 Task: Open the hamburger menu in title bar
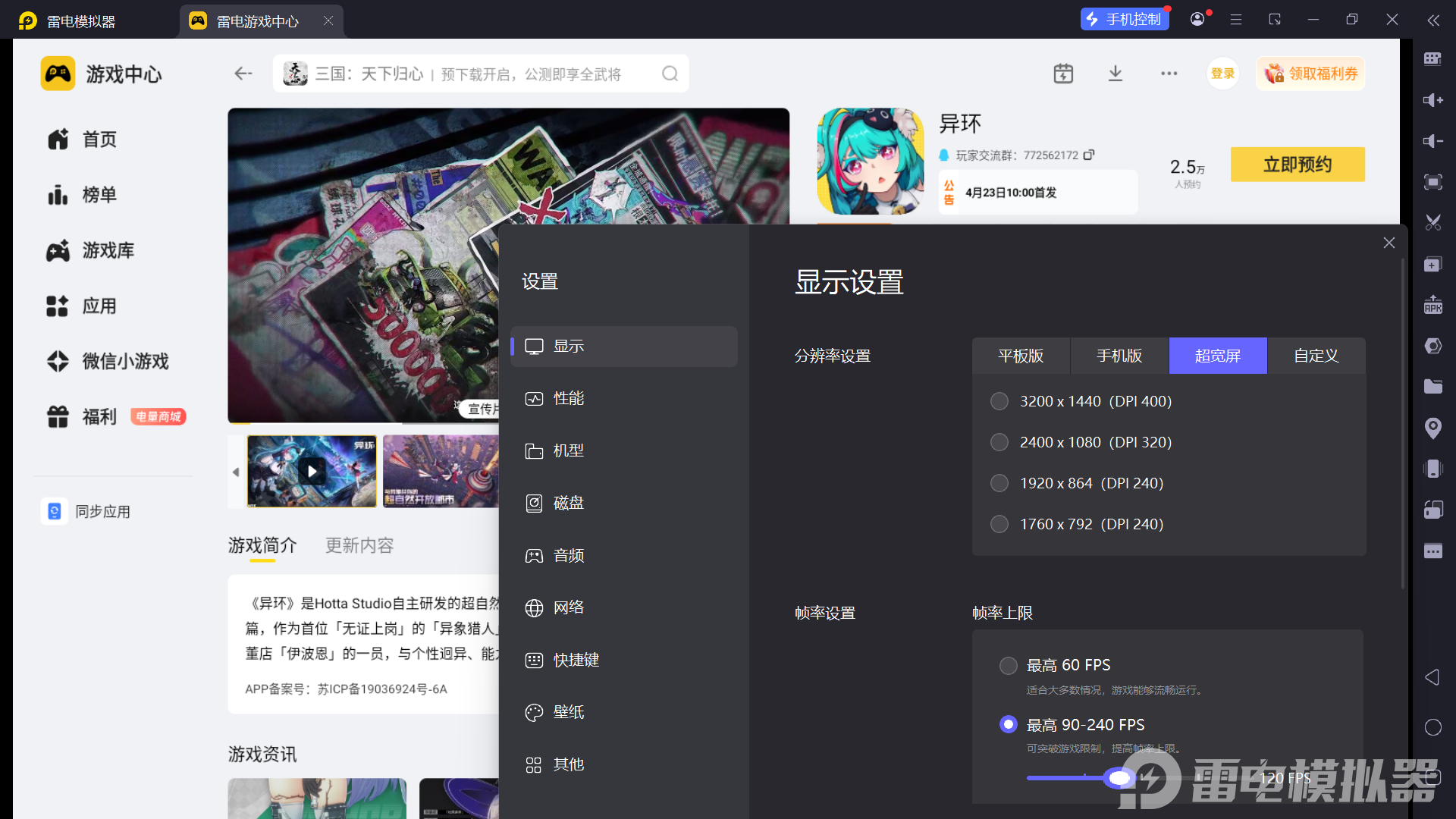click(x=1236, y=20)
